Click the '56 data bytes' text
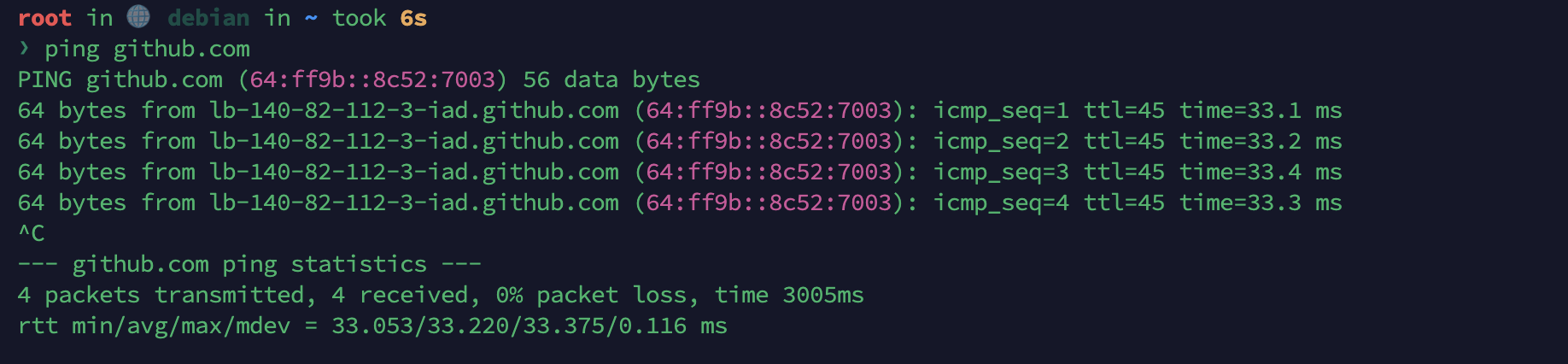Viewport: 1568px width, 364px height. 611,79
